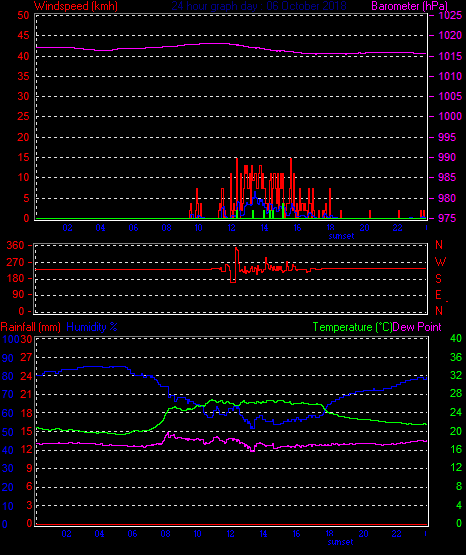This screenshot has height=555, width=466.
Task: Click the red 21 rainfall axis value
Action: [x=26, y=394]
